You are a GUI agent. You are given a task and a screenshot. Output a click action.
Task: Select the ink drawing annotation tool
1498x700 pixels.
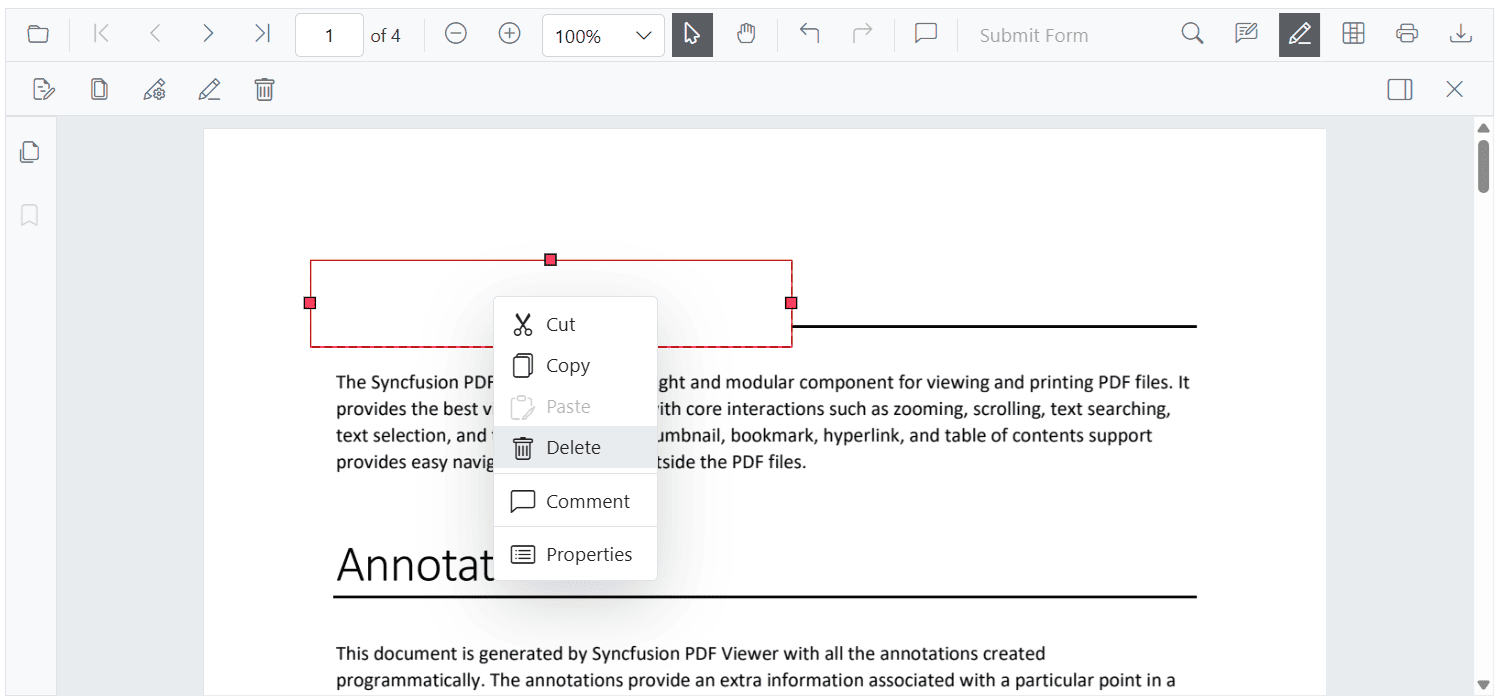[x=1299, y=33]
